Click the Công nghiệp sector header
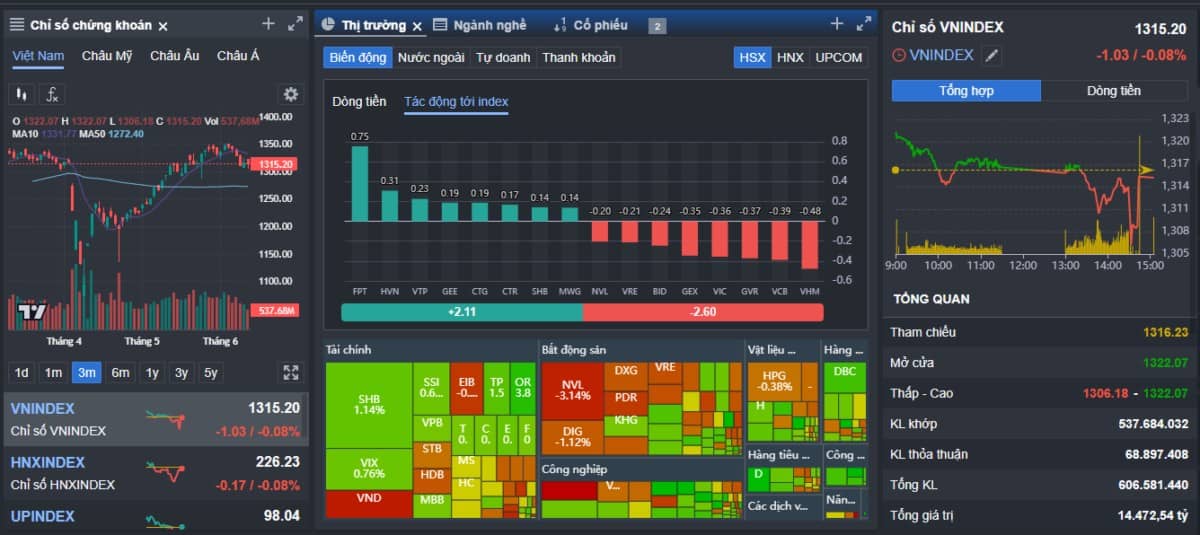The image size is (1200, 535). 574,469
